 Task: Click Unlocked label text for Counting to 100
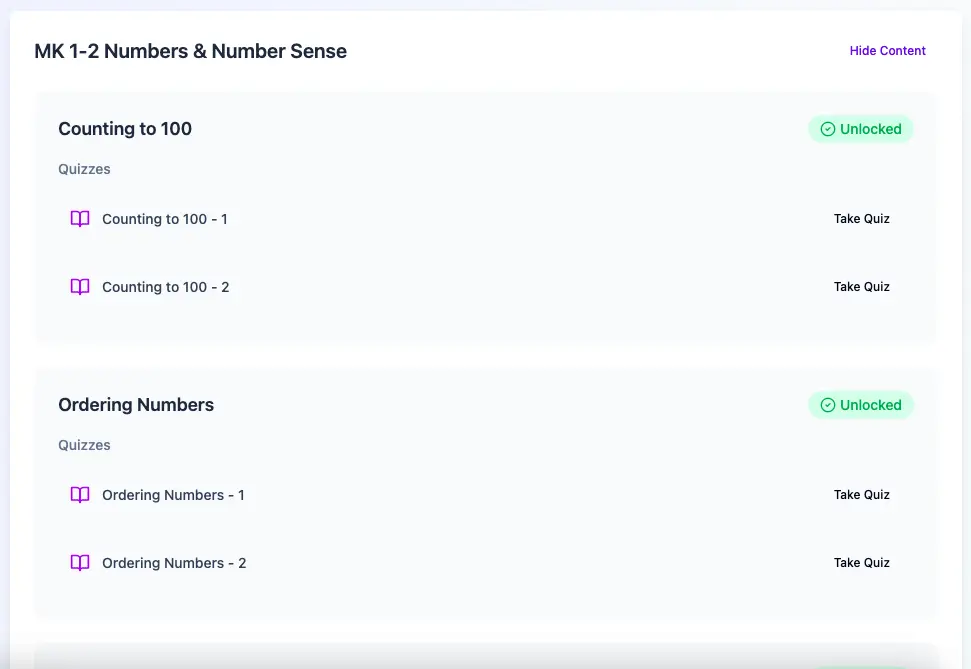[x=871, y=129]
